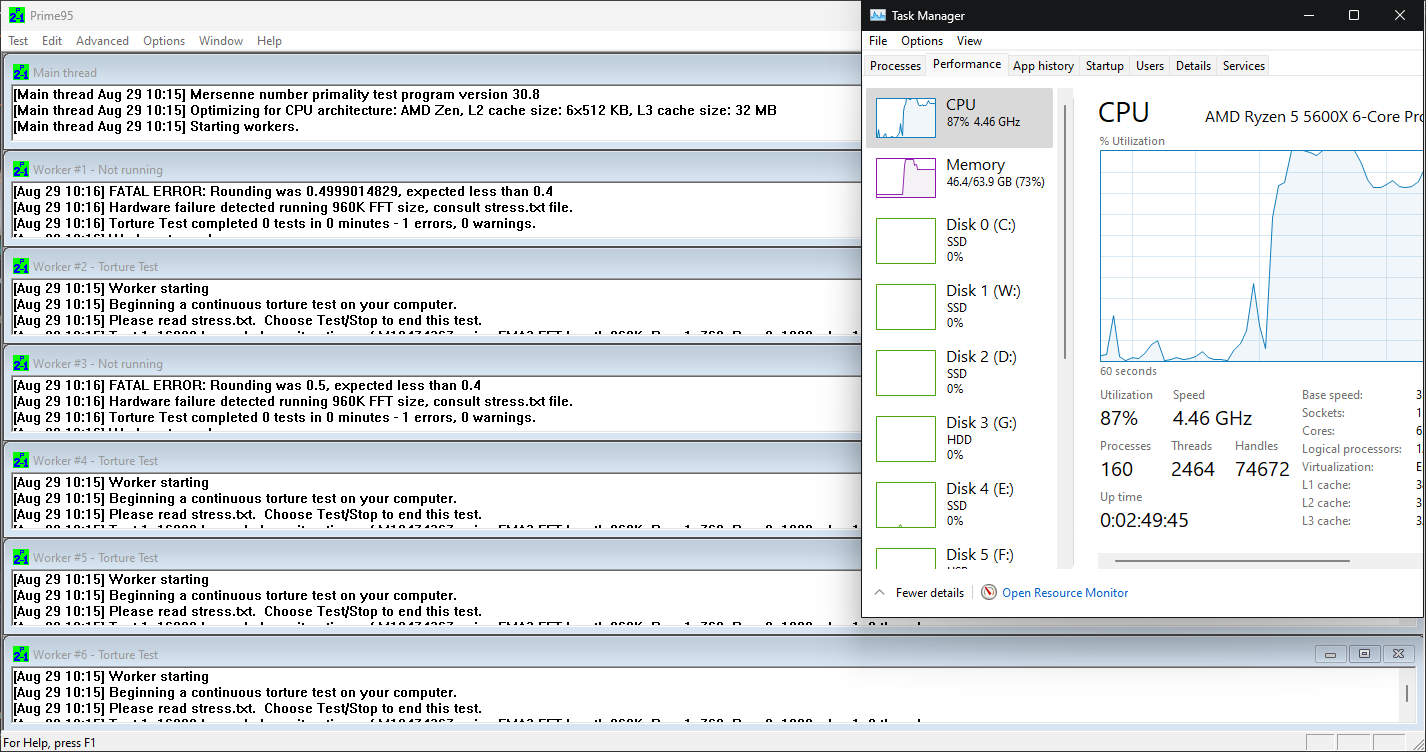Open Prime95's Options menu
This screenshot has width=1426, height=752.
pos(164,41)
